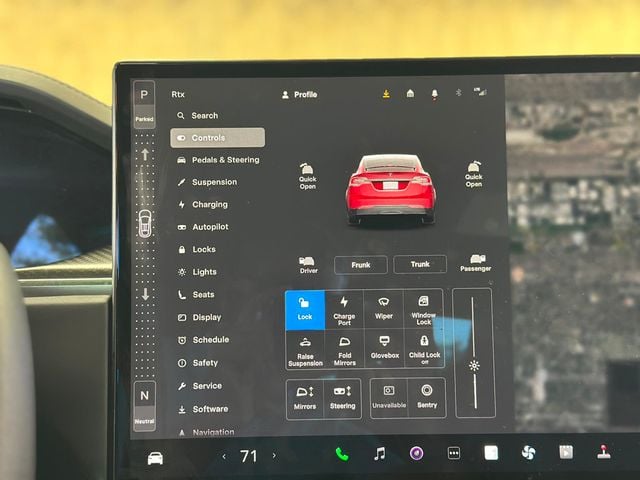The width and height of the screenshot is (640, 480).
Task: Open the Theater video app icon
Action: point(566,452)
